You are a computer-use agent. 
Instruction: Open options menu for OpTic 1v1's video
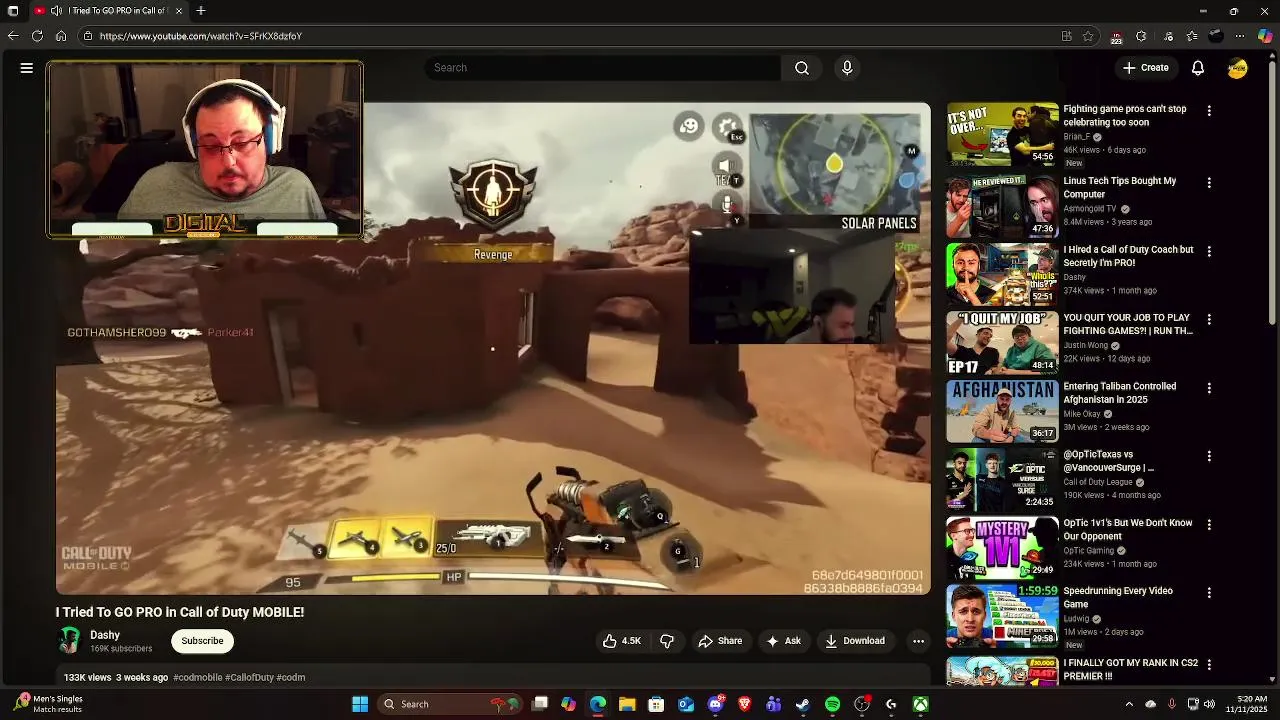pos(1209,524)
